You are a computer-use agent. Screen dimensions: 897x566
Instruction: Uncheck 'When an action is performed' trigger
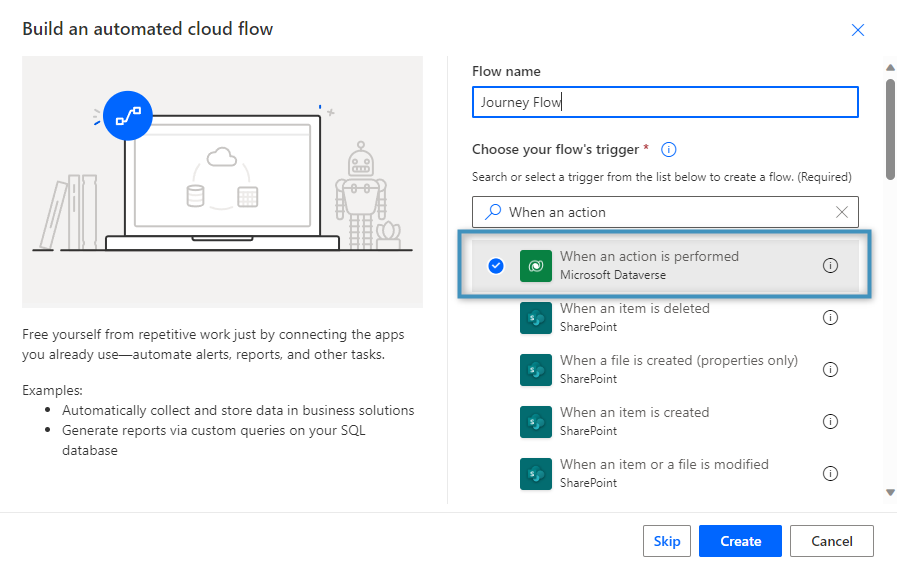496,266
